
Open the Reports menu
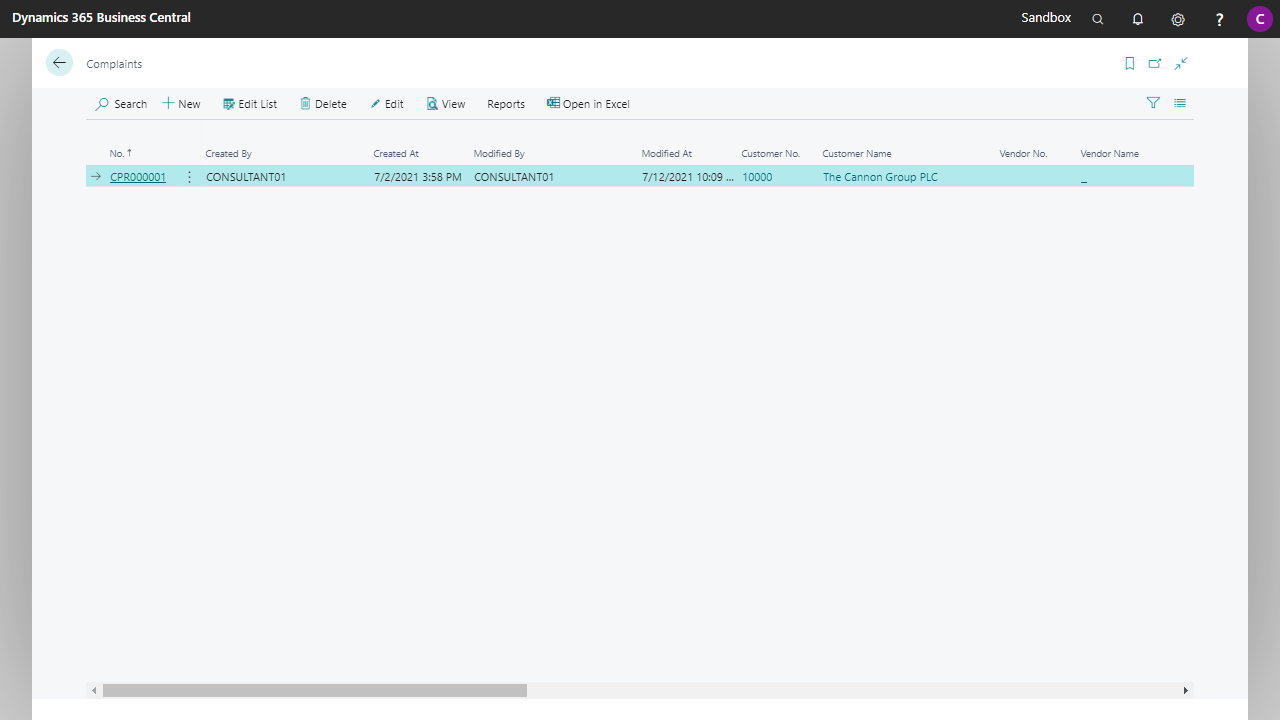pos(505,104)
